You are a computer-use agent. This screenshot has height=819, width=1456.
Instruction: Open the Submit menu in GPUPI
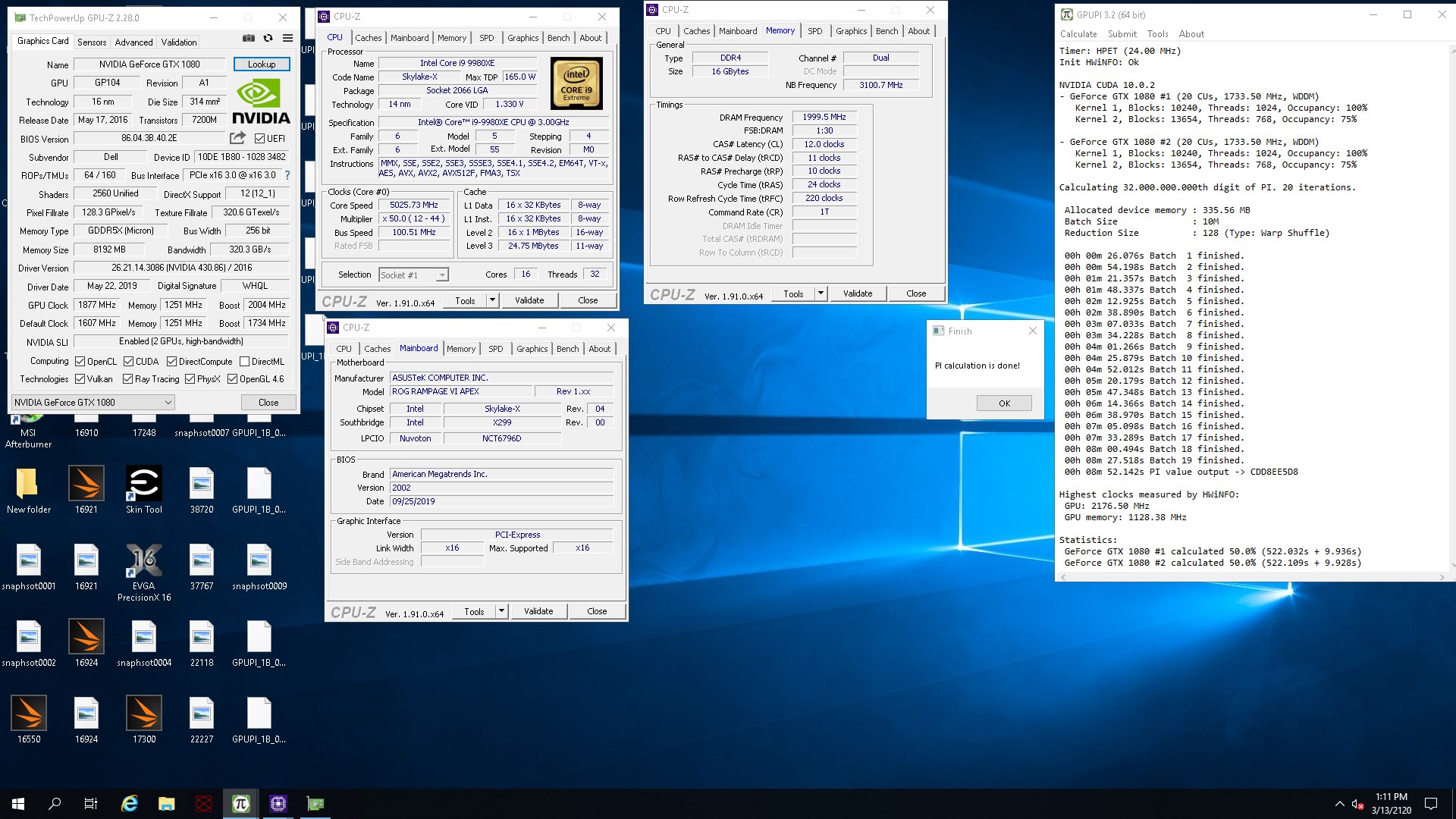click(x=1122, y=34)
